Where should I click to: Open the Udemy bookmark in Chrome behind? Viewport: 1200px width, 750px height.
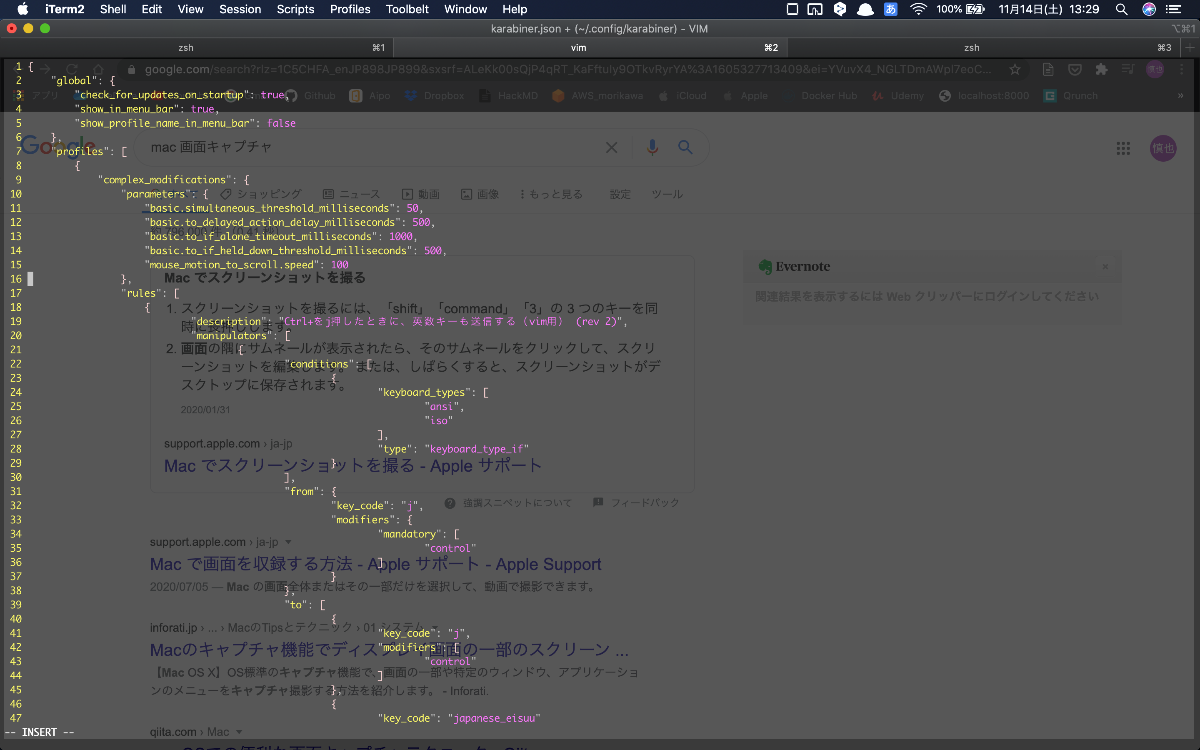[898, 96]
